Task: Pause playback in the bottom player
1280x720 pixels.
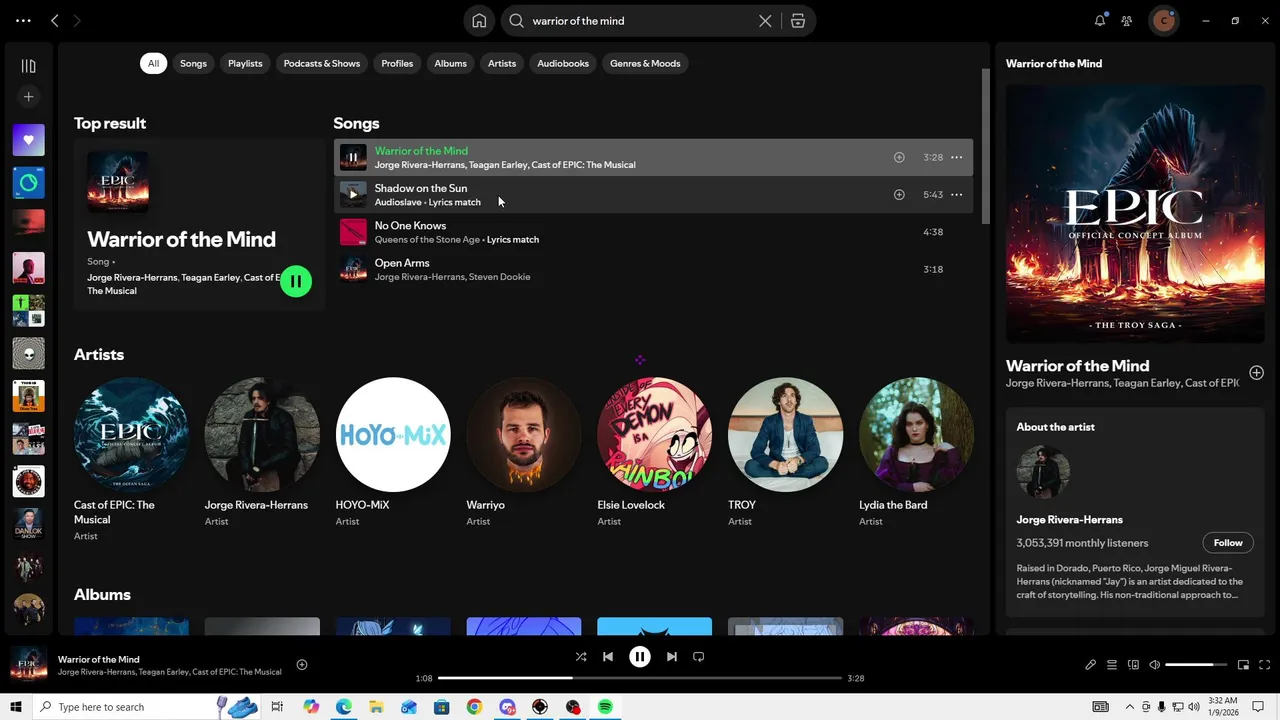Action: pos(640,657)
